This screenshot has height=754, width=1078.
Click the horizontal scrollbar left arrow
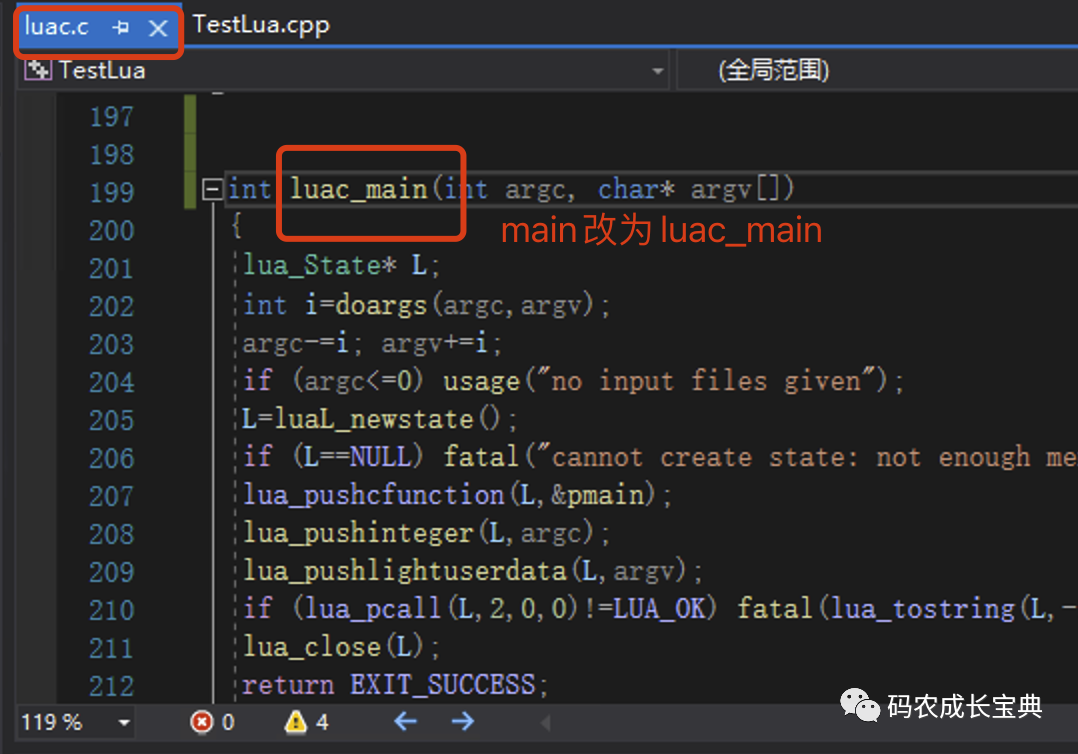click(544, 722)
